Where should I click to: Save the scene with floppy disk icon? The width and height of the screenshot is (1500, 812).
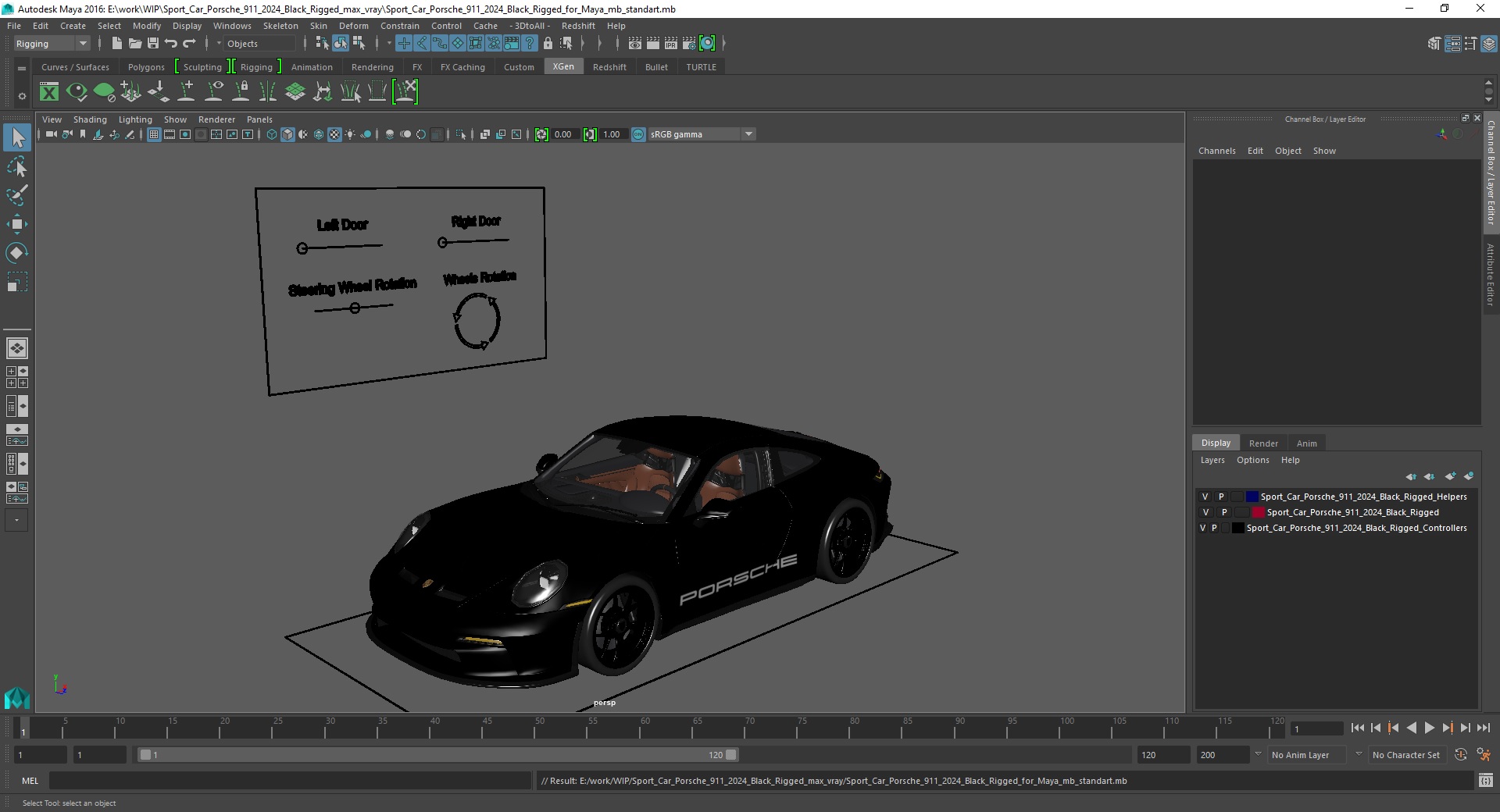click(x=153, y=44)
